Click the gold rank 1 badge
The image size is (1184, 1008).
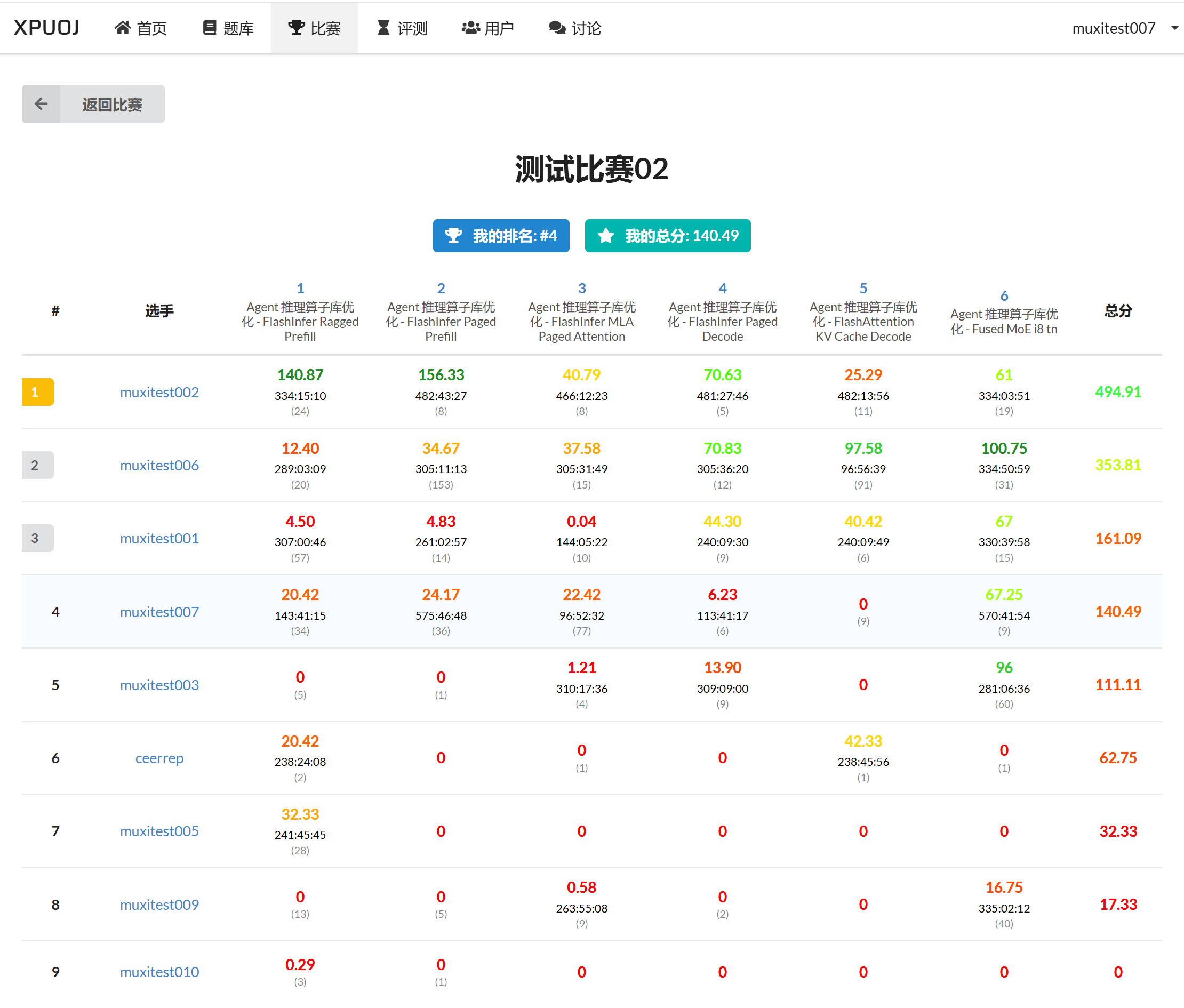38,392
